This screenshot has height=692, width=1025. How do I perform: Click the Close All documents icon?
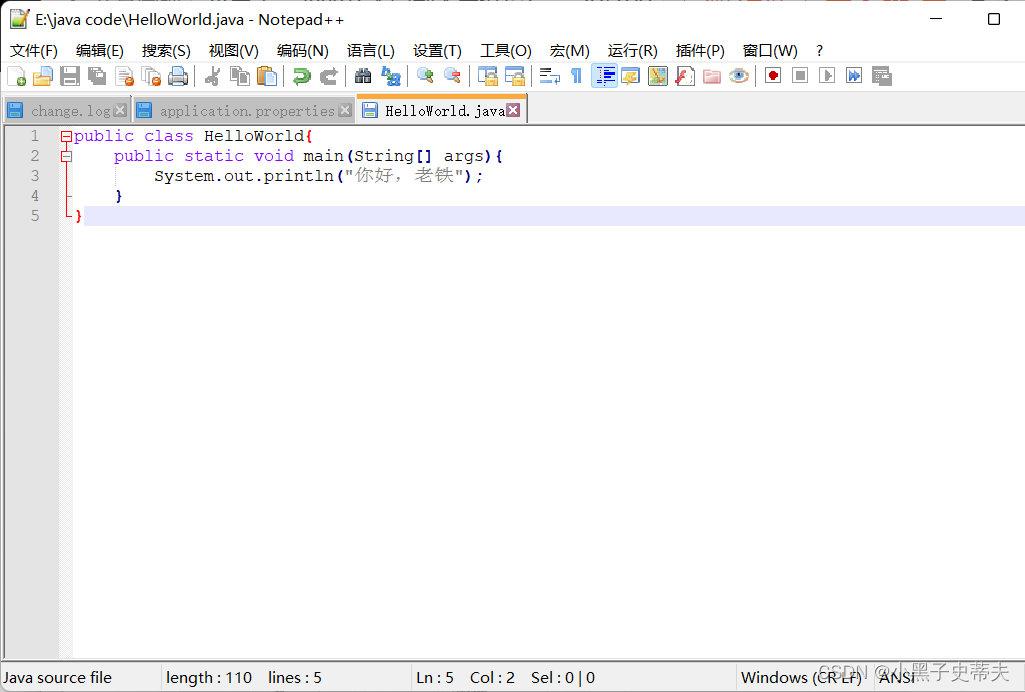[x=151, y=76]
